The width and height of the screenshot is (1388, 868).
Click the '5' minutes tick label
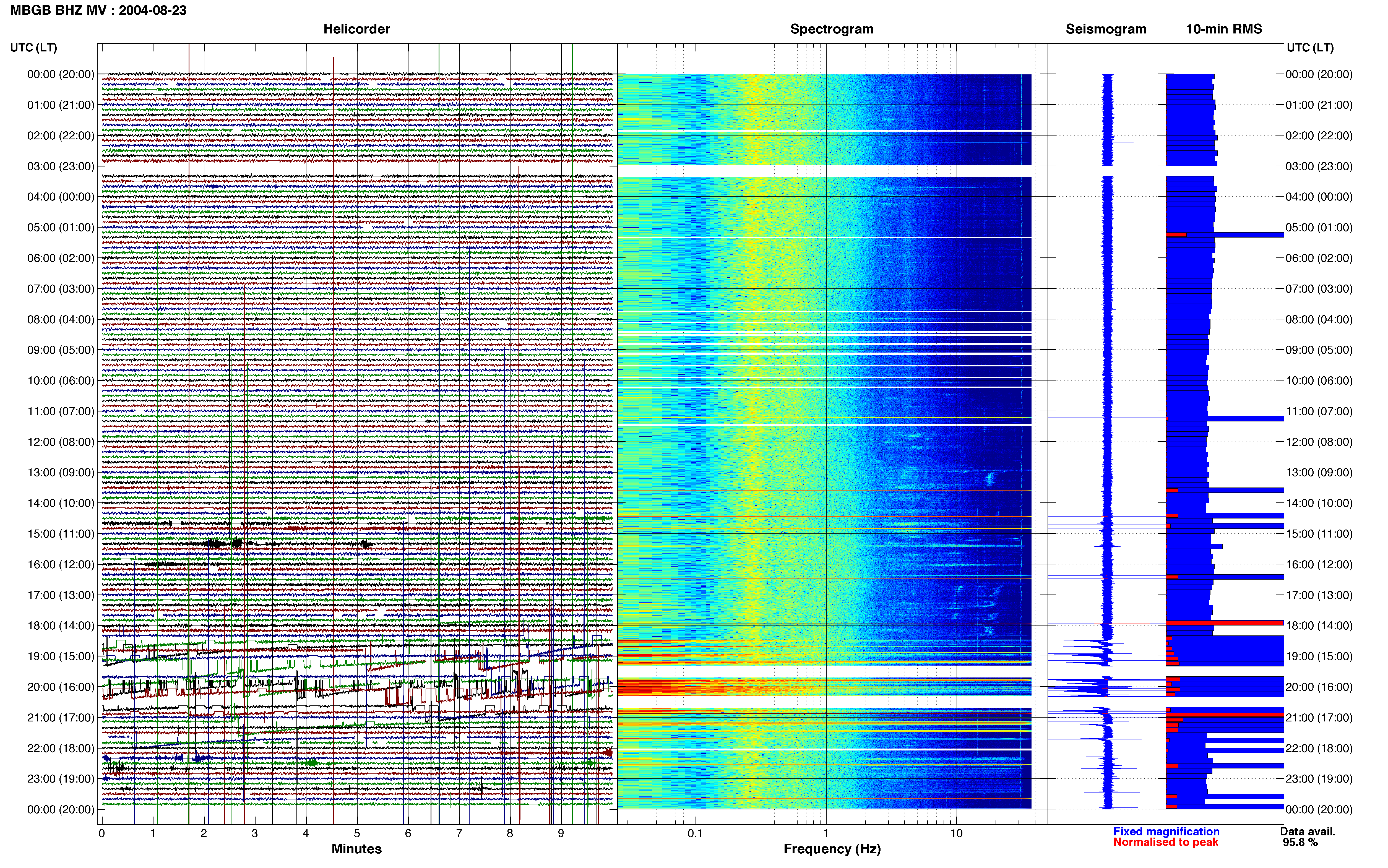coord(357,833)
